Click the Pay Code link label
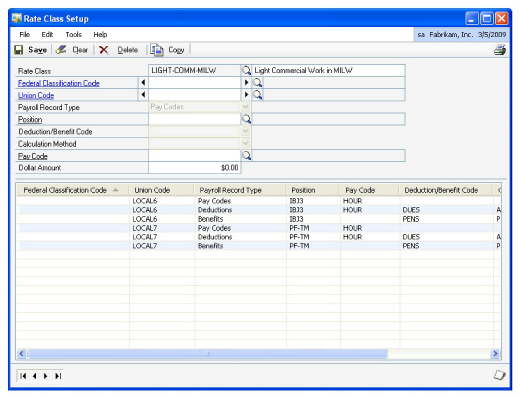520x398 pixels. [33, 156]
